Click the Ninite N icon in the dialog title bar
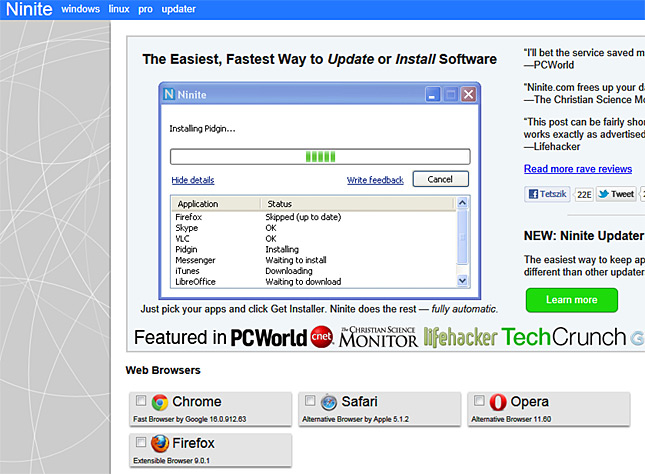Screen dimensions: 645x474 [x=169, y=94]
